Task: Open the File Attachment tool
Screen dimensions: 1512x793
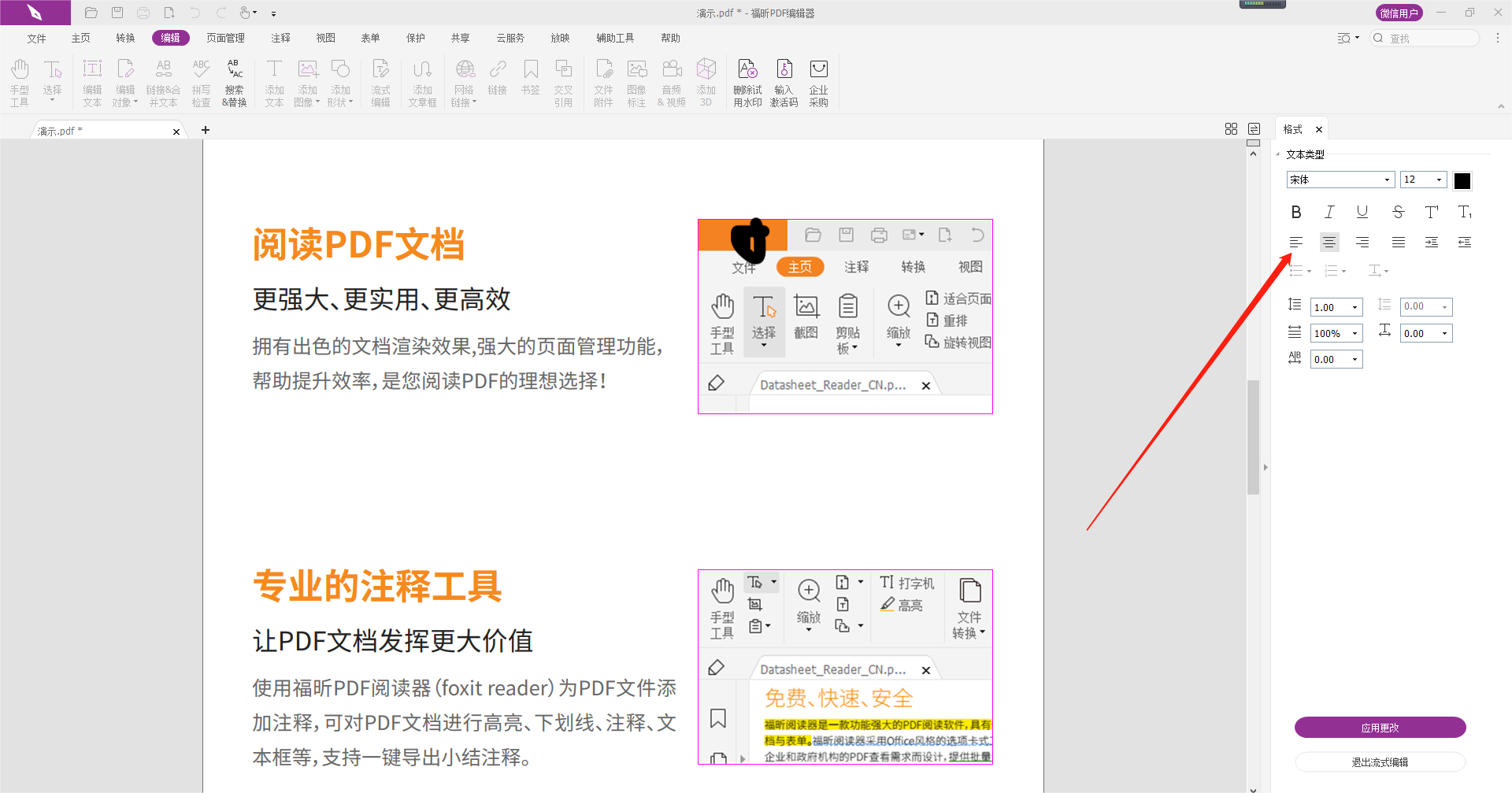Action: click(603, 83)
